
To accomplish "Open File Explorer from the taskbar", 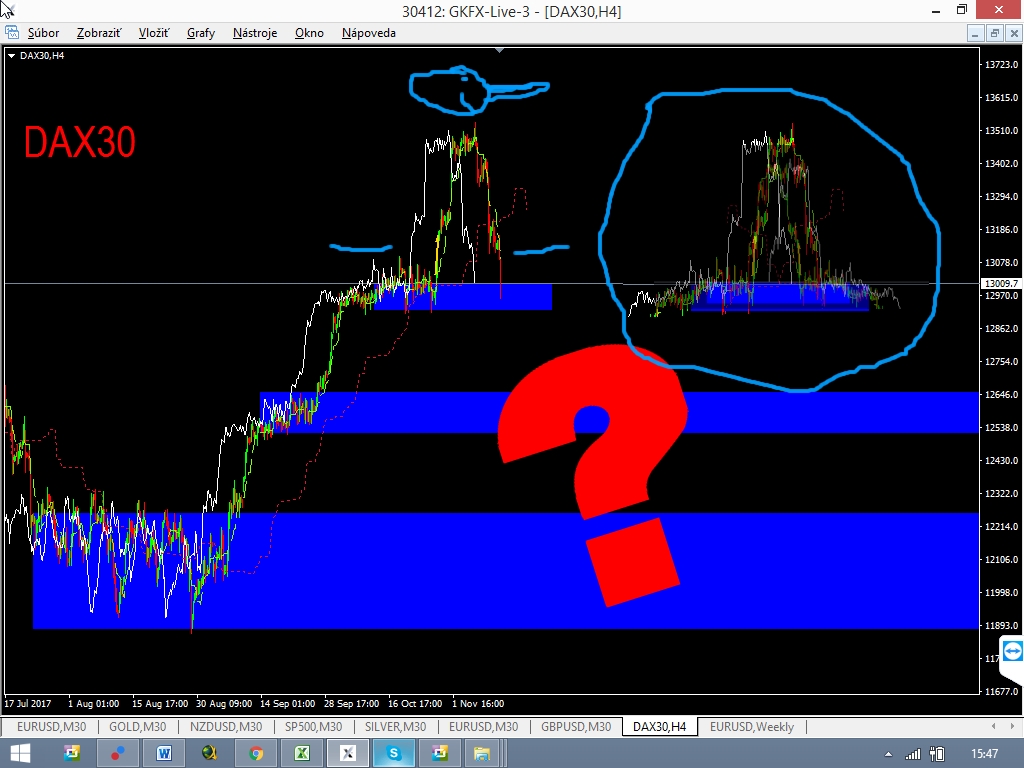I will (482, 754).
